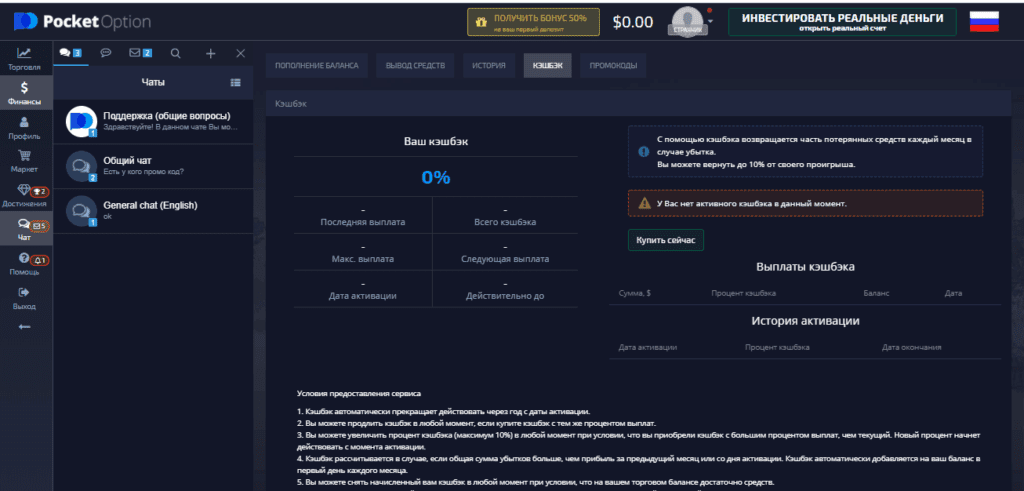Collapse the left sidebar with arrow

(x=24, y=326)
